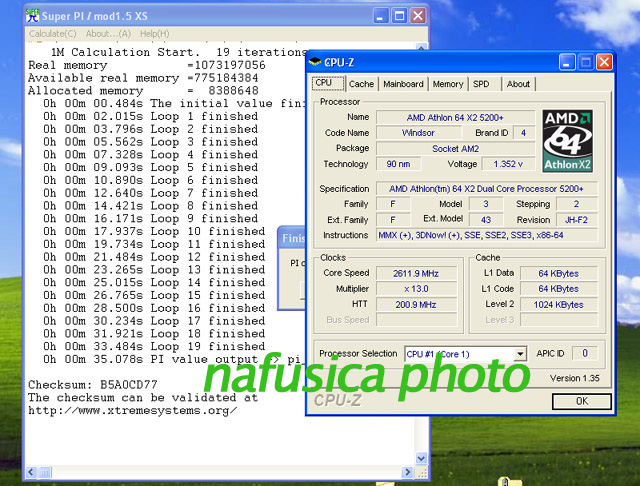The width and height of the screenshot is (640, 486).
Task: Open the Calculate(C) menu in Super PI
Action: 52,34
